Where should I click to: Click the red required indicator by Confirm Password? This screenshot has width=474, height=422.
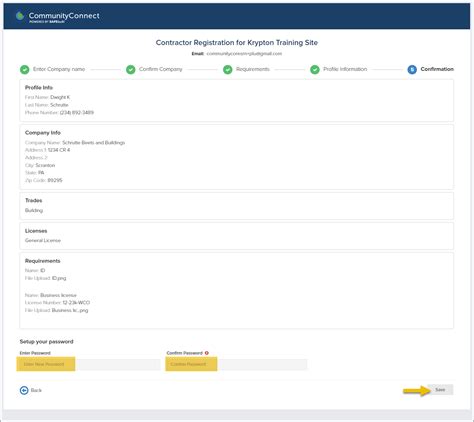[x=207, y=353]
